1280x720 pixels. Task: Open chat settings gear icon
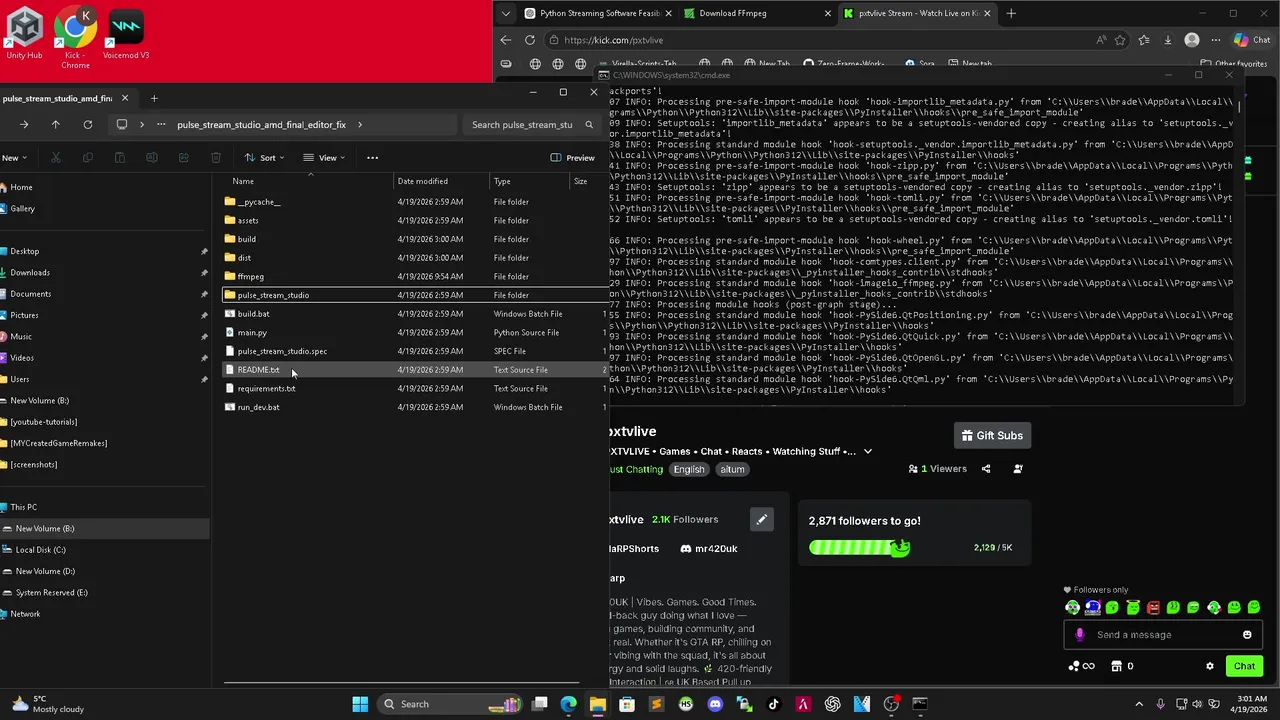(x=1210, y=666)
